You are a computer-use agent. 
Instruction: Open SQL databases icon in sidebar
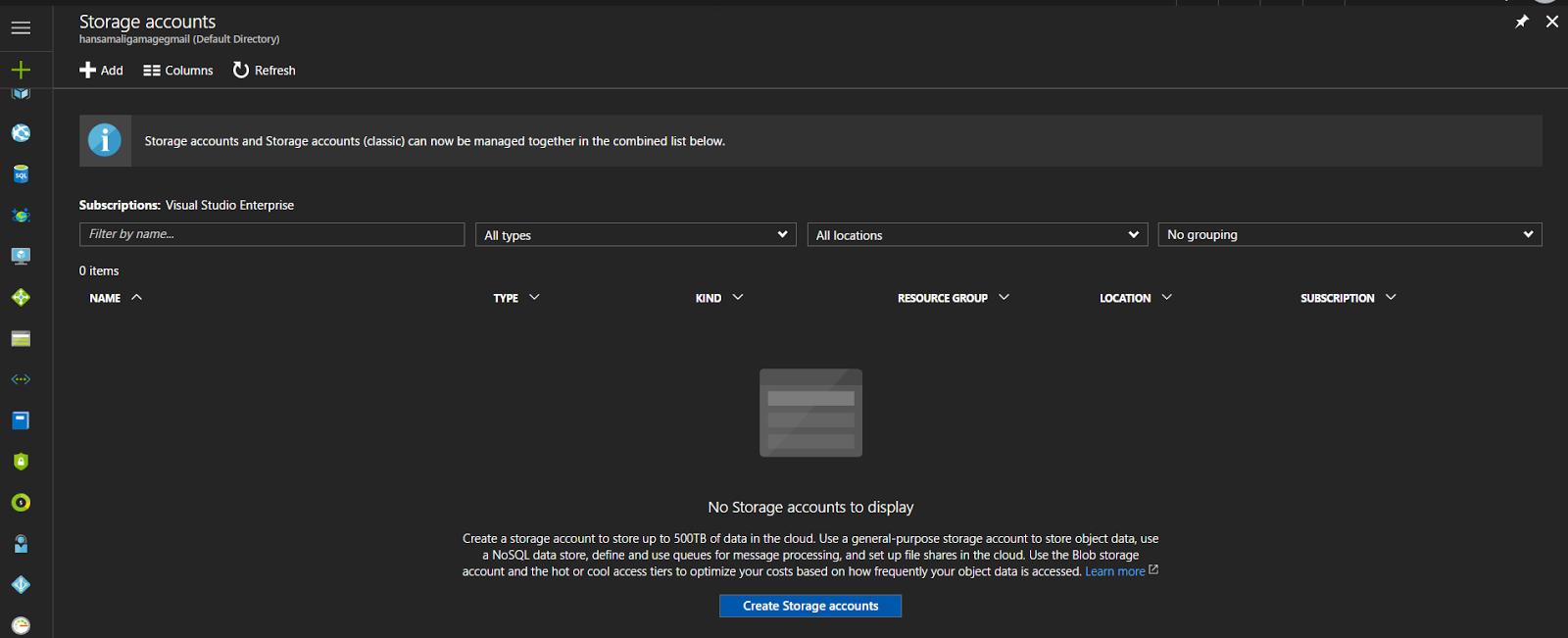(21, 174)
